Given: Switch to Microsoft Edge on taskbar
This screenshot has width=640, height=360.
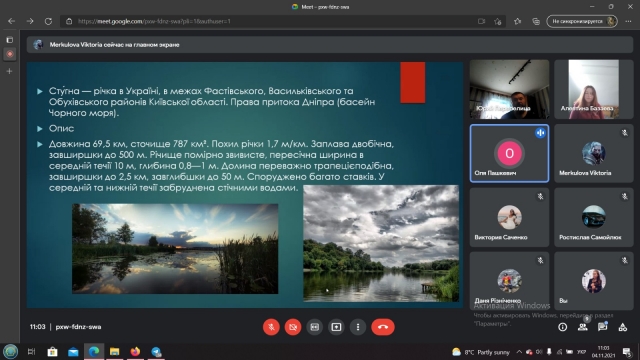Looking at the screenshot, I should (x=94, y=351).
